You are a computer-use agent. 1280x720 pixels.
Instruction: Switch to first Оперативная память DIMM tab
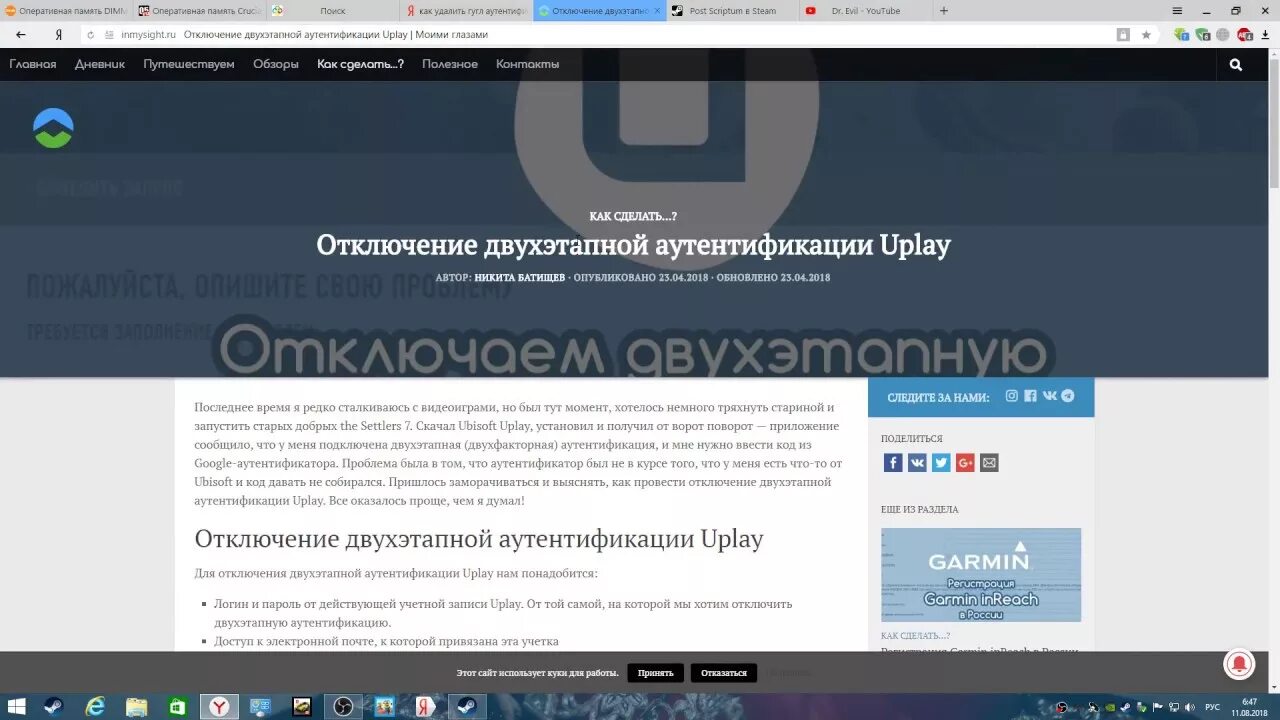[x=66, y=11]
